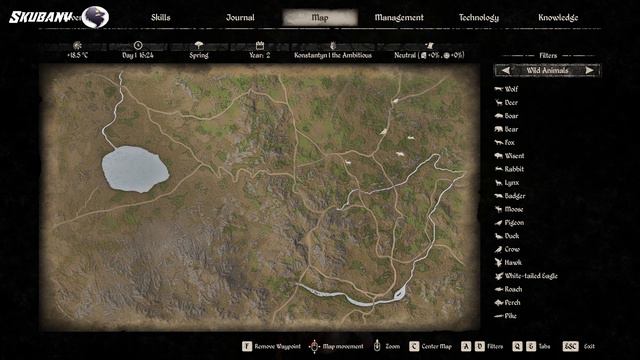Image resolution: width=640 pixels, height=360 pixels.
Task: Click the calendar icon above Year 2
Action: pos(260,45)
